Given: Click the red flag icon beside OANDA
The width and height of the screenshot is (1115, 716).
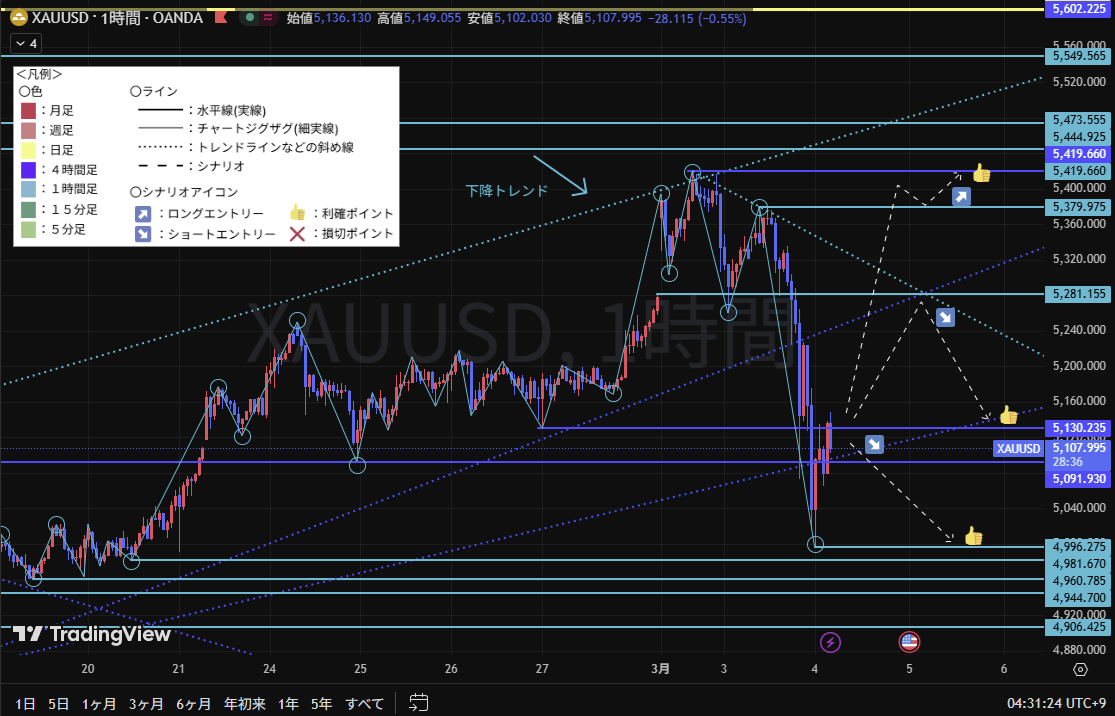Looking at the screenshot, I should 221,18.
